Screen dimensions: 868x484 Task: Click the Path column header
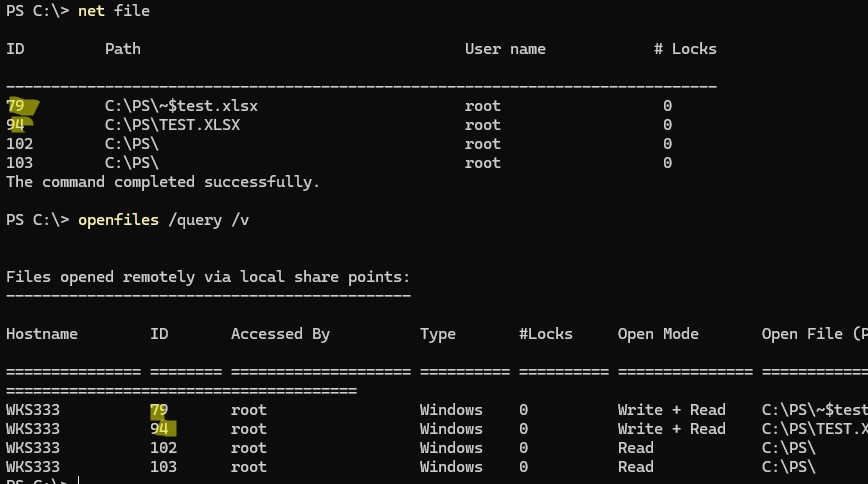123,49
